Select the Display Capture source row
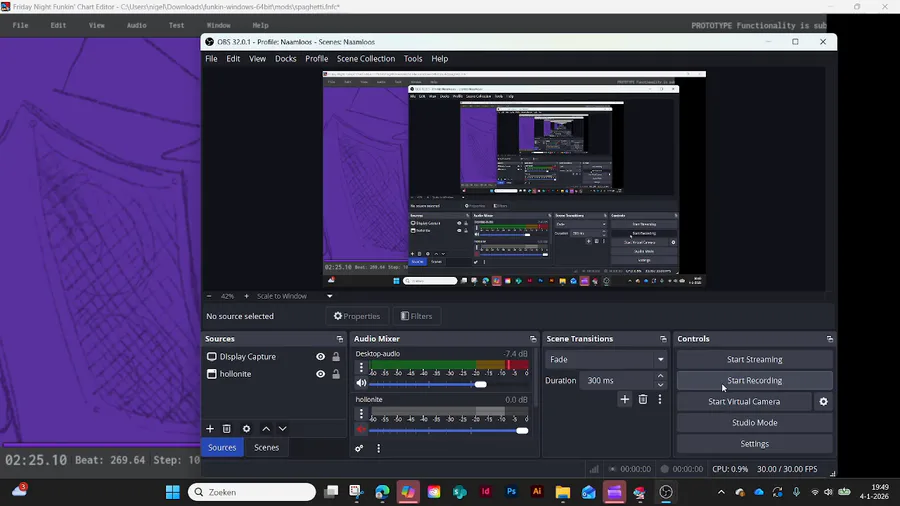Screen dimensions: 900x506 [x=273, y=357]
